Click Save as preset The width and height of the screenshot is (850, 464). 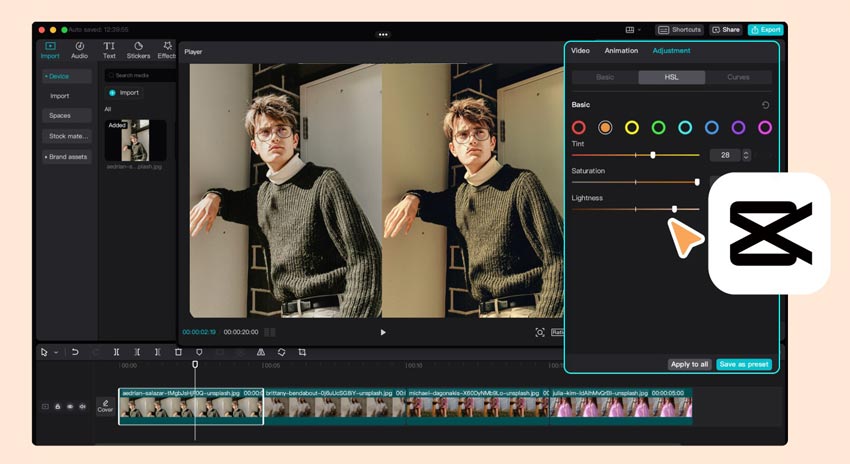tap(744, 364)
